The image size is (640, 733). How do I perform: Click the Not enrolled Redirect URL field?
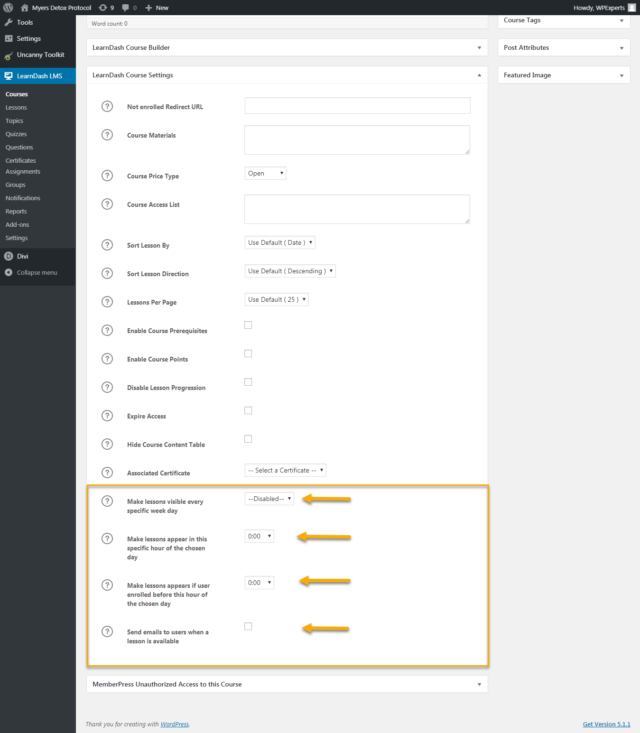pyautogui.click(x=357, y=106)
